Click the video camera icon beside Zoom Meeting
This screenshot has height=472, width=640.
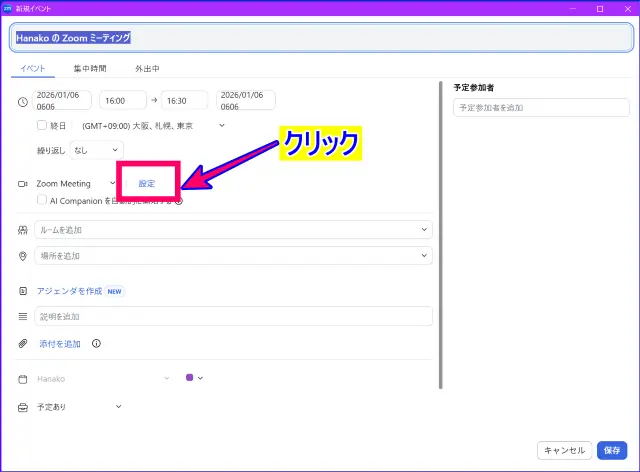click(x=23, y=184)
